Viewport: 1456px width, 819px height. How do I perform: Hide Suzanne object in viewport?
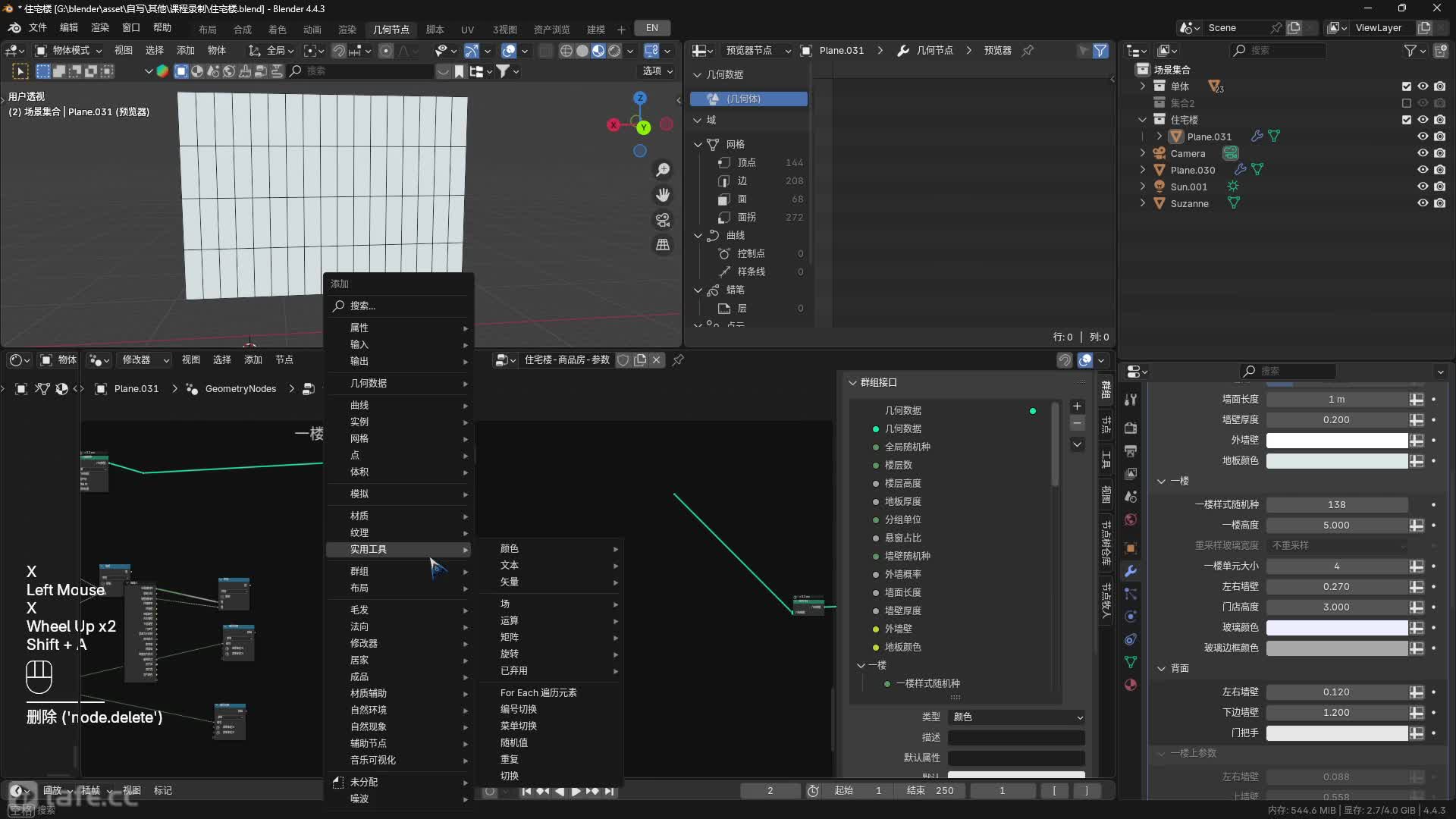point(1423,203)
